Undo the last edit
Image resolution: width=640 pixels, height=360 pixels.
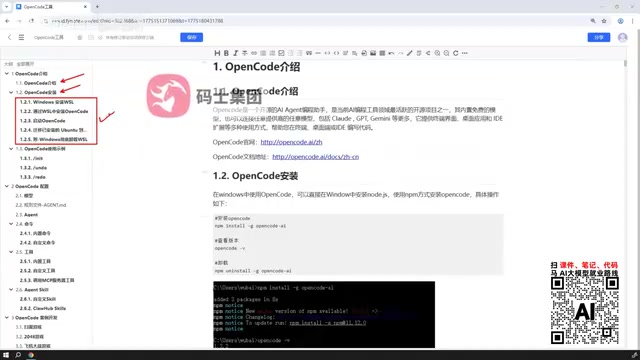coord(391,53)
